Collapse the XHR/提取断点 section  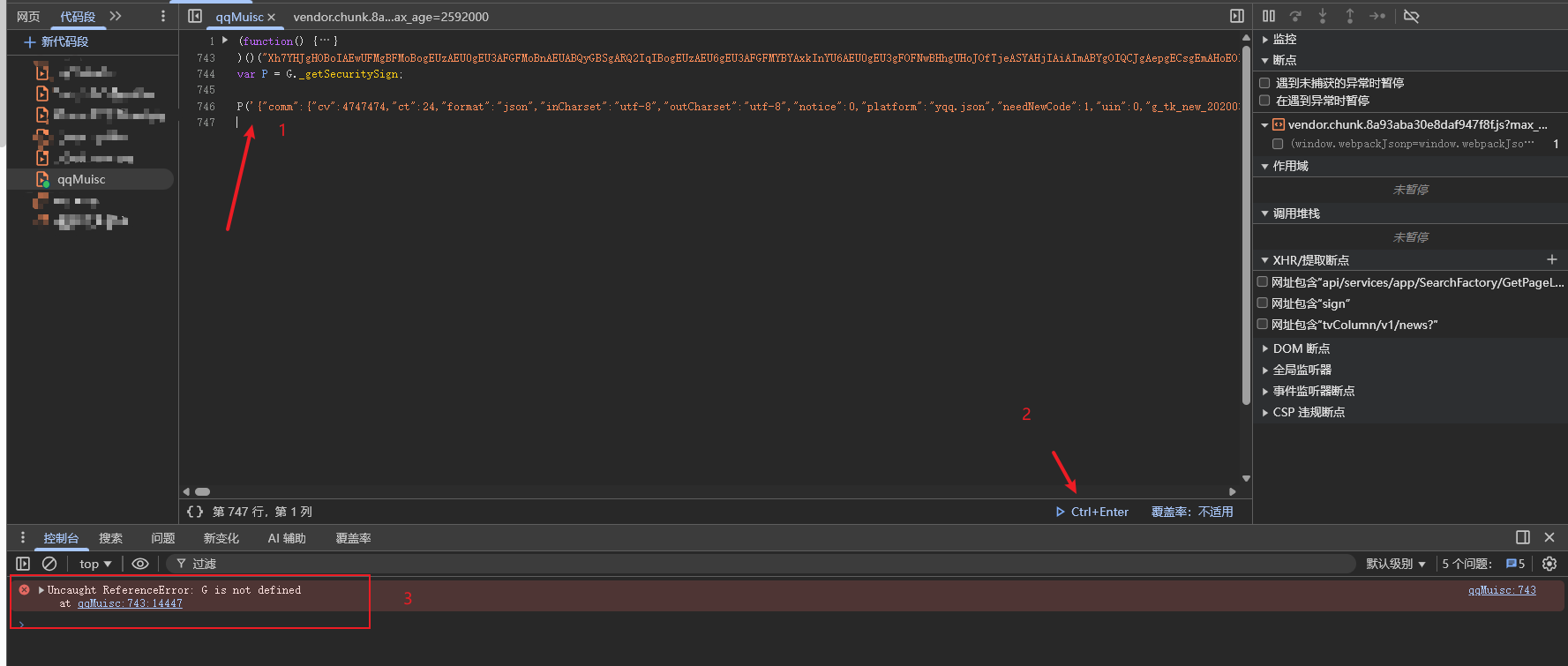coord(1265,260)
